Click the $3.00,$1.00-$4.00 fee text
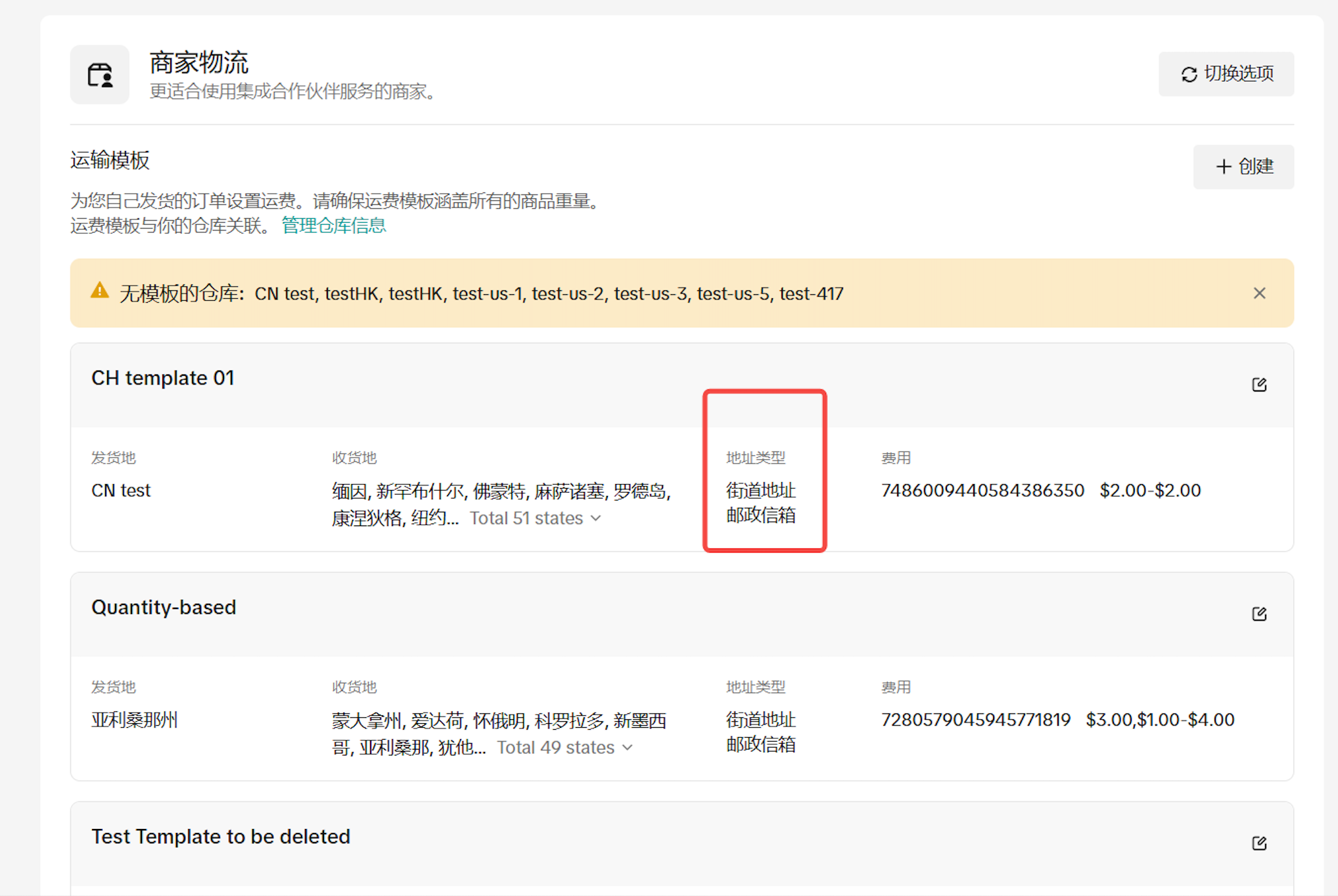 (1159, 720)
